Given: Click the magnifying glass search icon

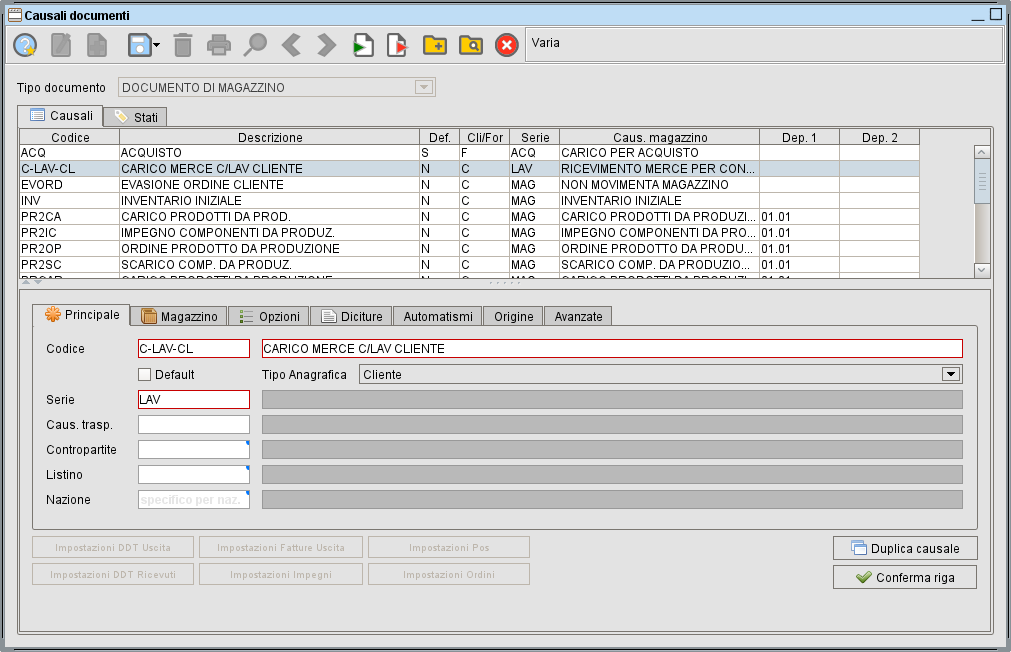Looking at the screenshot, I should click(x=256, y=45).
